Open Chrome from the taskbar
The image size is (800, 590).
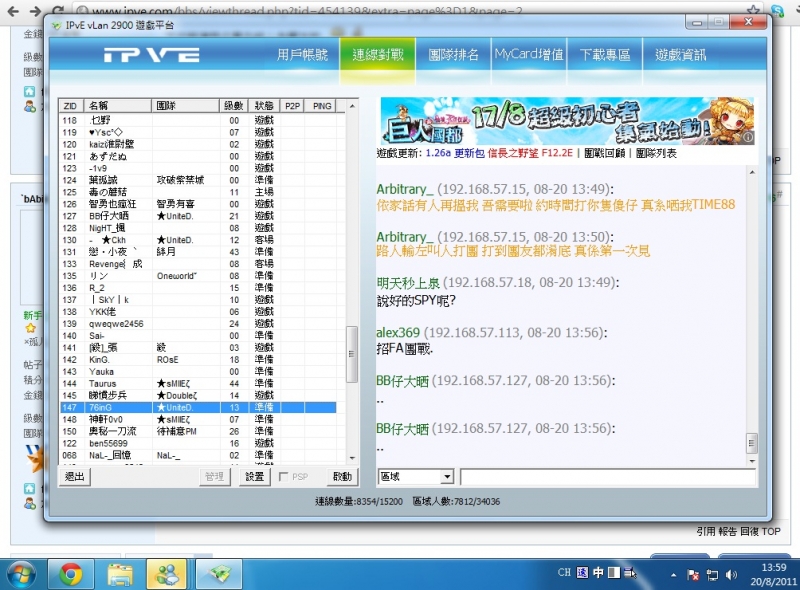point(71,573)
